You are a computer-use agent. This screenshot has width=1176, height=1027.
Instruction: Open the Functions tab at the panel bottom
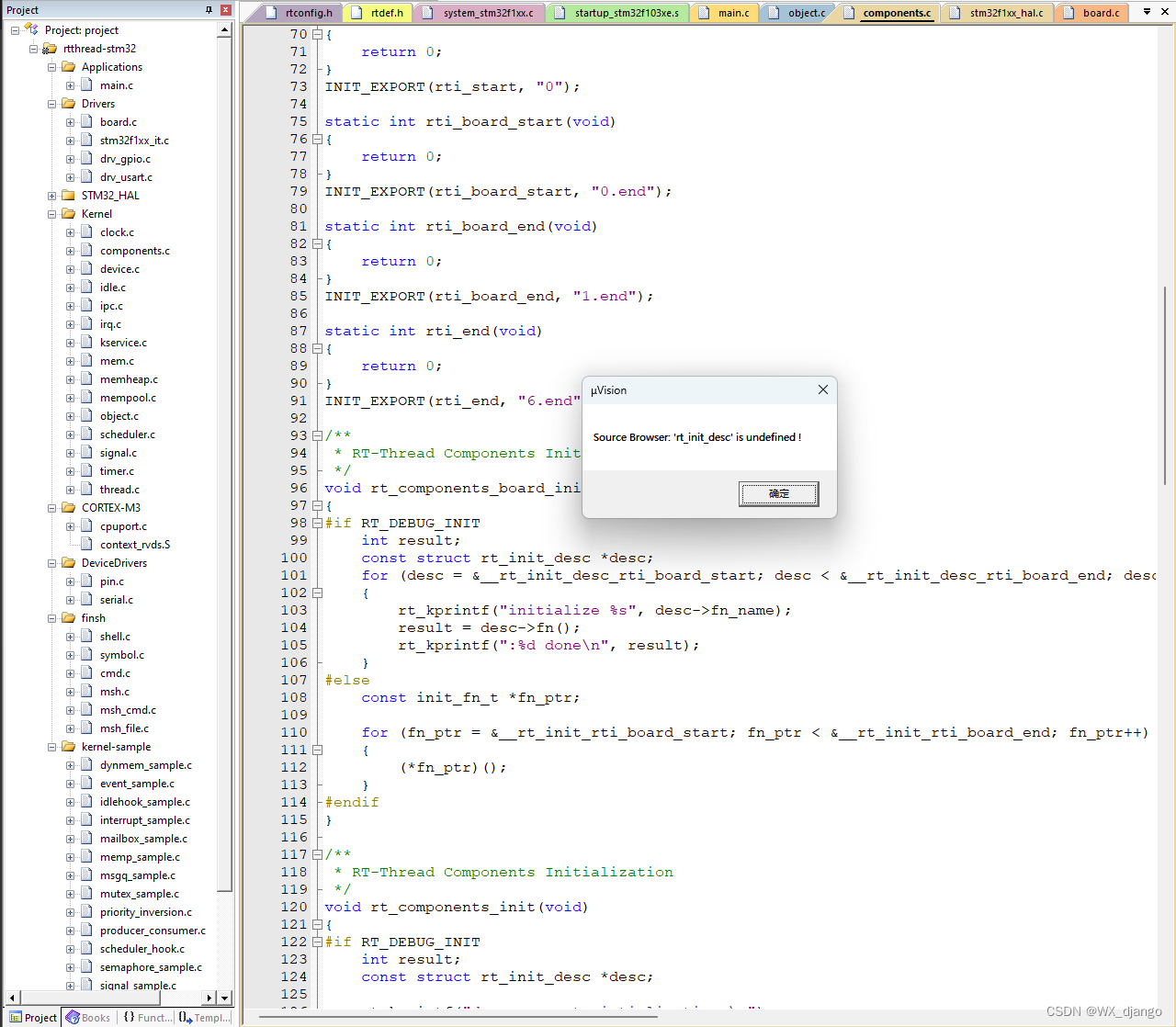[x=146, y=1017]
